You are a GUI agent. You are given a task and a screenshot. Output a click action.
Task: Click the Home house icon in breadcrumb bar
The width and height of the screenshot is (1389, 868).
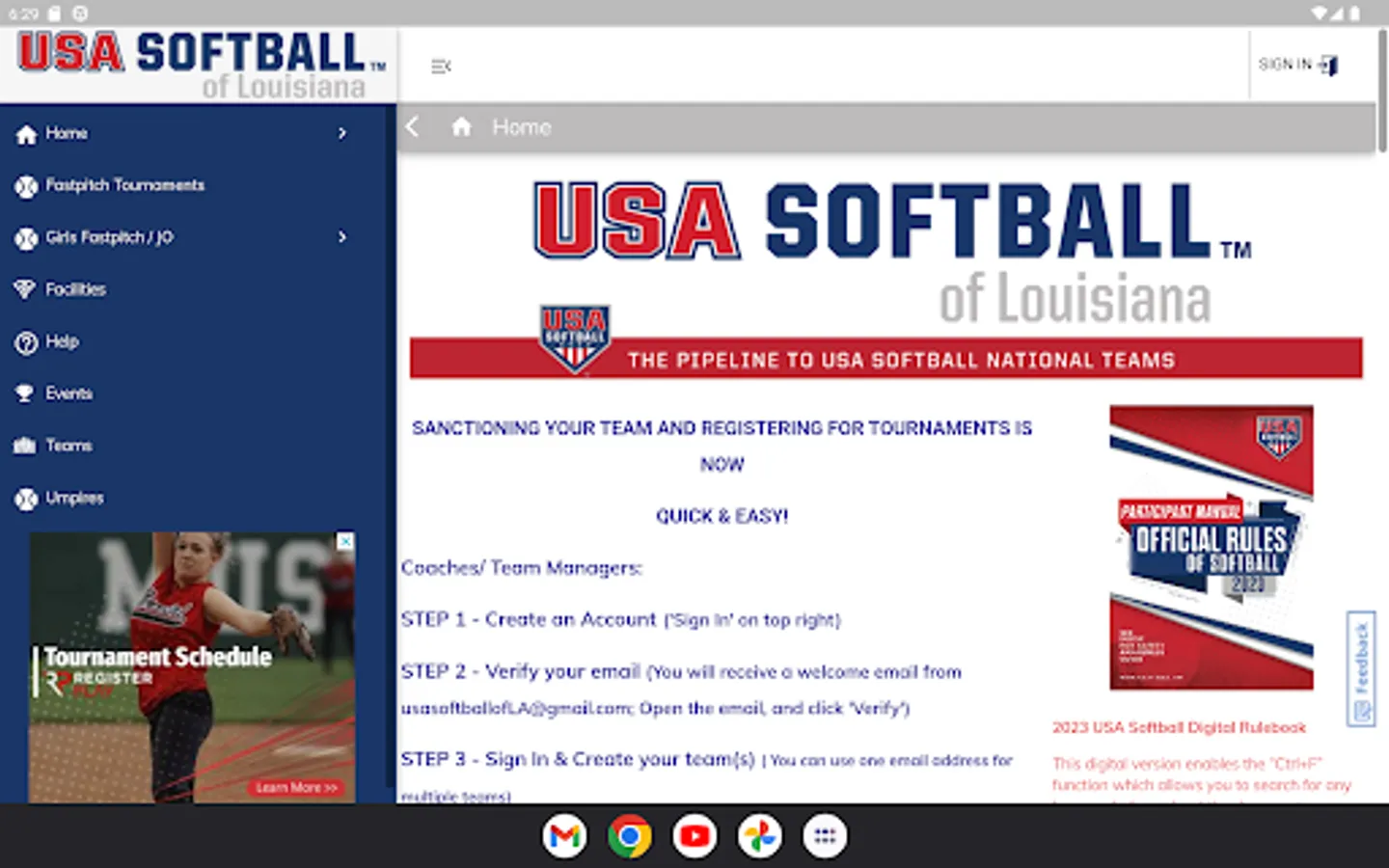(x=461, y=126)
